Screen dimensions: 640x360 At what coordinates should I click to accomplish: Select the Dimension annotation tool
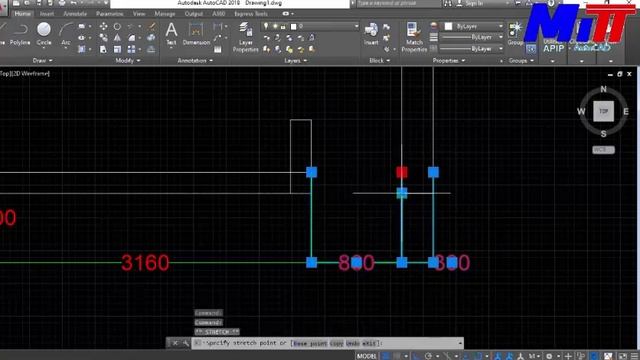pos(196,33)
